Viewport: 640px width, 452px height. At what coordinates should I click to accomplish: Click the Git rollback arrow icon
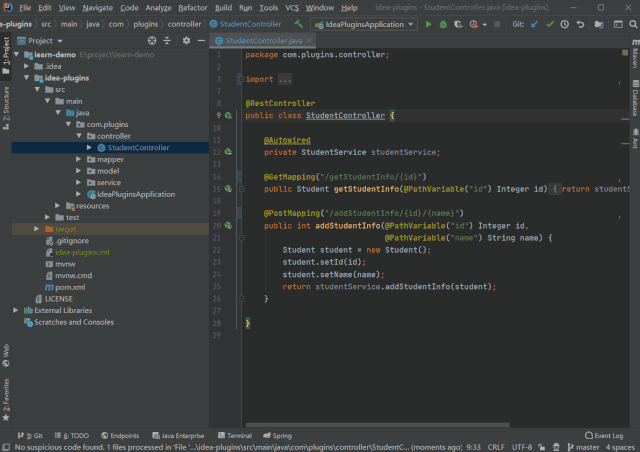[581, 23]
